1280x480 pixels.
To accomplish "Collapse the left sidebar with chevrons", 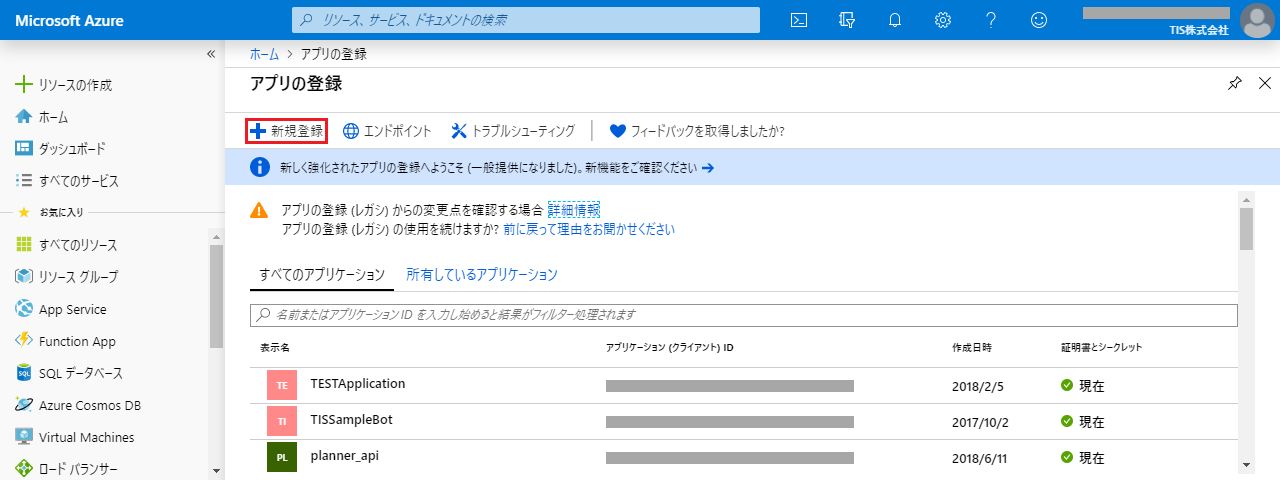I will tap(211, 54).
